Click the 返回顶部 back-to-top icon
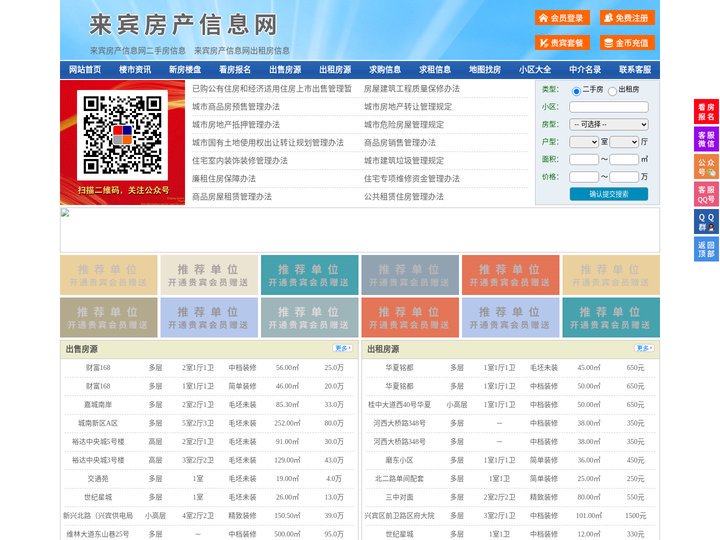720x540 pixels. click(706, 249)
